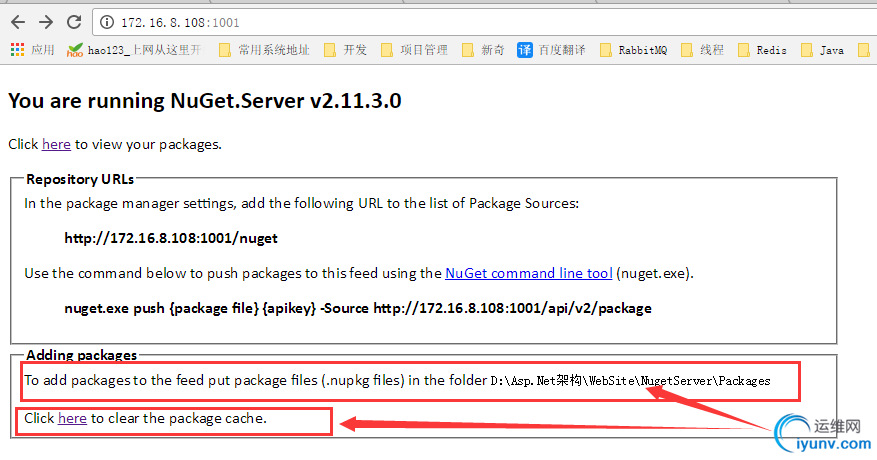877x460 pixels.
Task: Open the 新奇 bookmark folder
Action: 483,50
